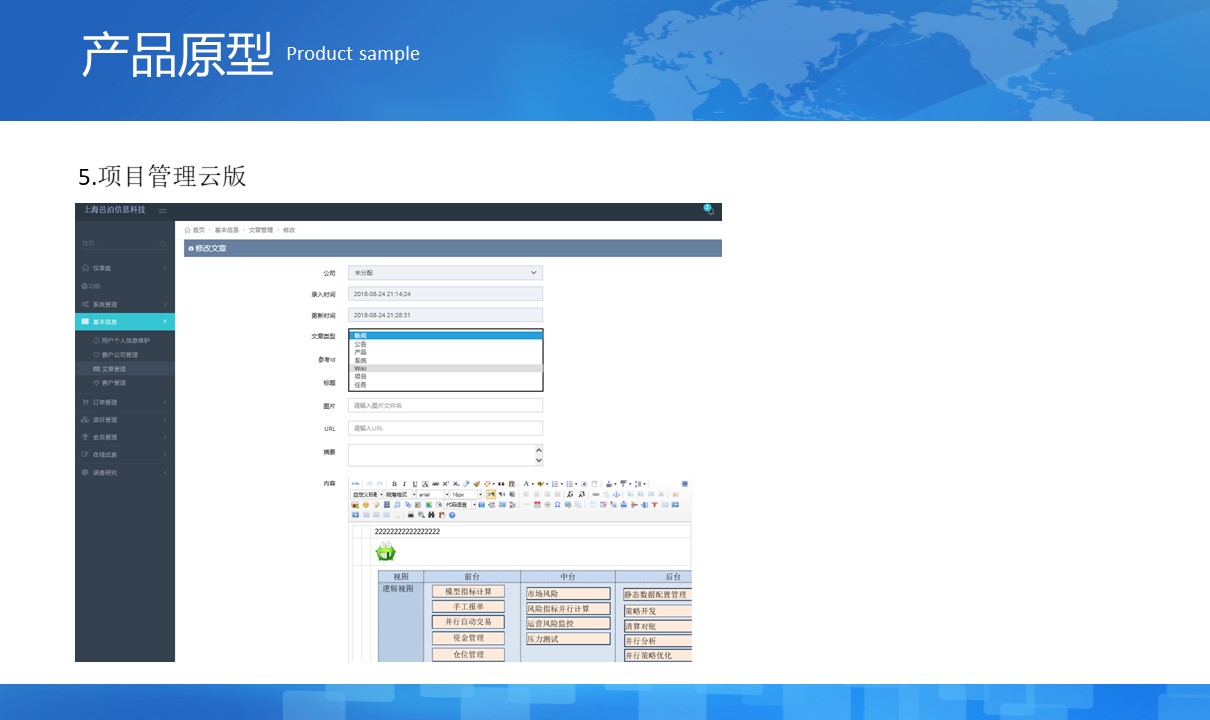Click the 录入时间 field 2018-08-24 21:14:24

445,294
